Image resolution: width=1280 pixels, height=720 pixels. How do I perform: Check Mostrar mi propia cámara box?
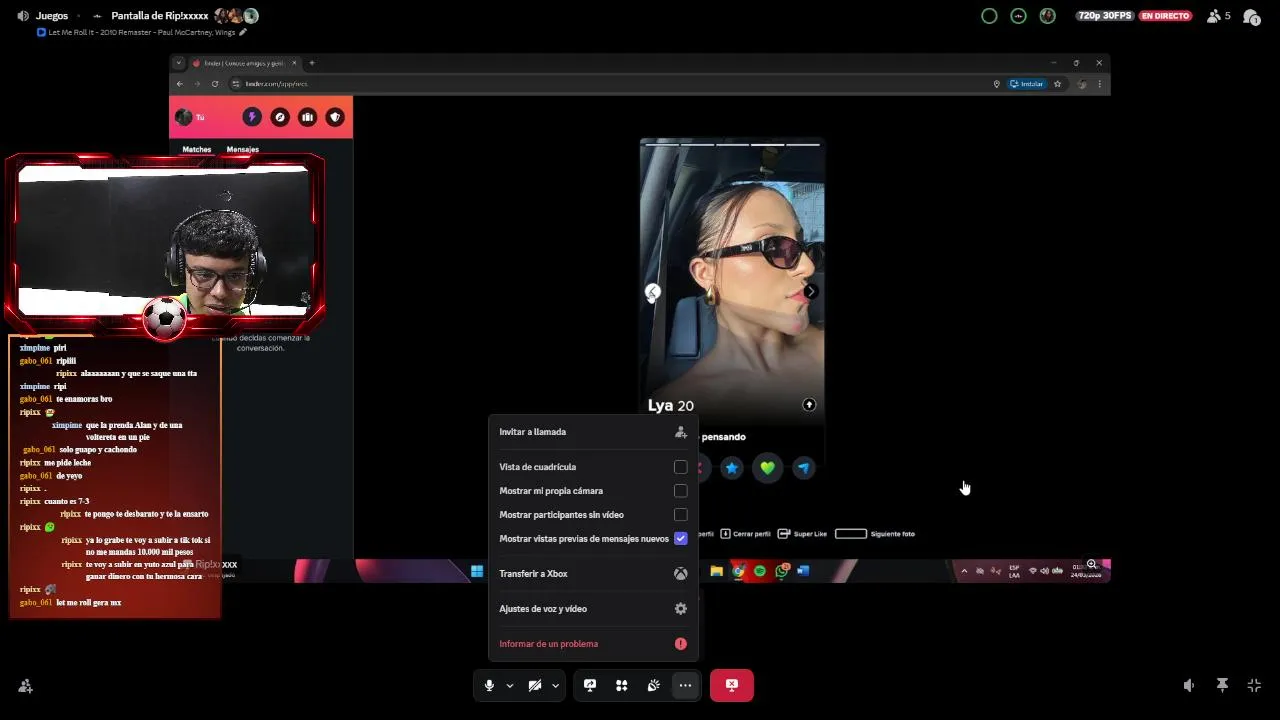pos(681,491)
